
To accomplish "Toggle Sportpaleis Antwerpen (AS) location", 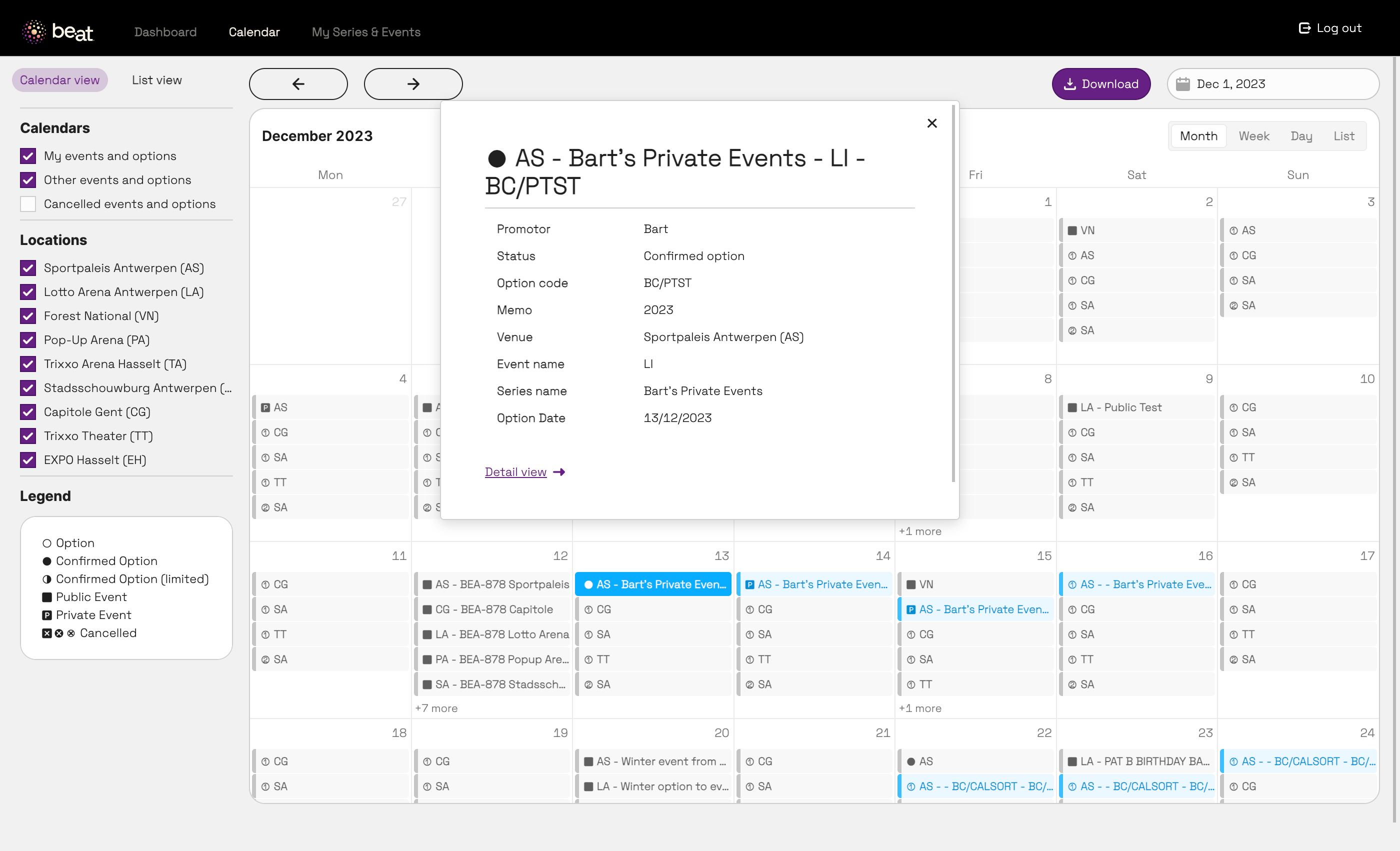I will pos(28,268).
